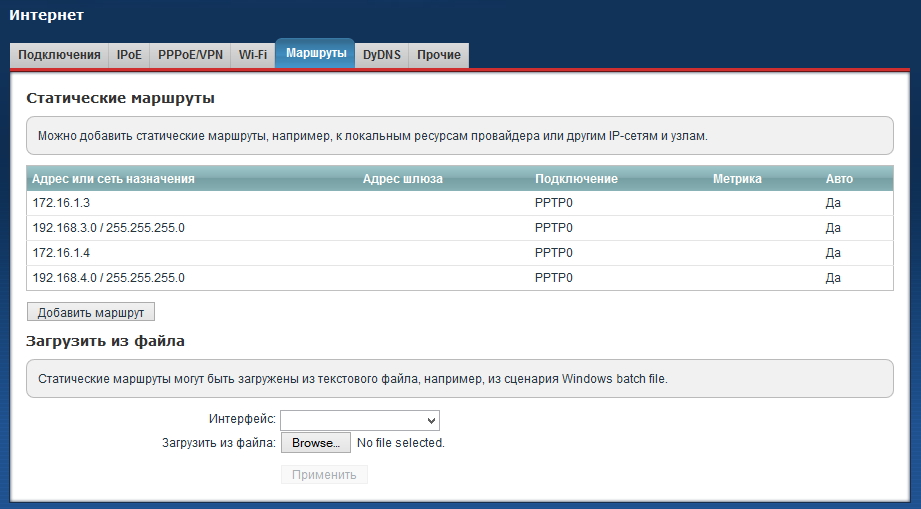Click the Адрес шлюза column header
Screen dimensions: 921x509
click(x=402, y=179)
